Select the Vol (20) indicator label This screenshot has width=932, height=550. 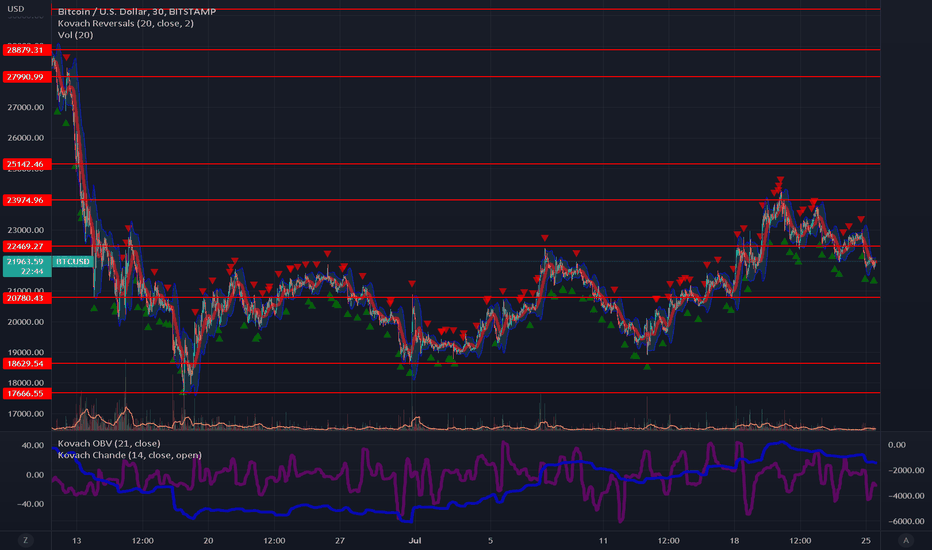pyautogui.click(x=75, y=34)
